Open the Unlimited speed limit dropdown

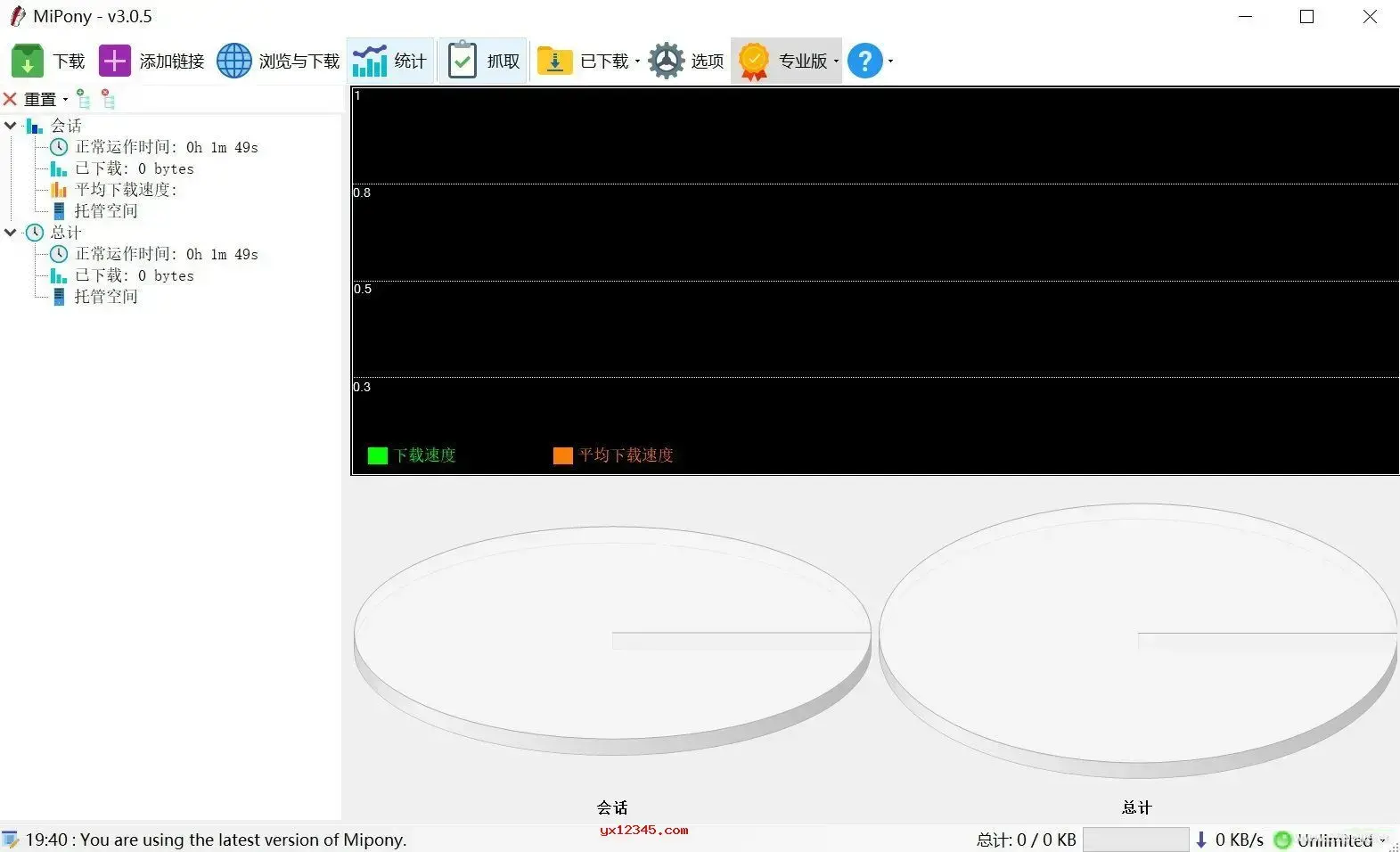(1383, 840)
